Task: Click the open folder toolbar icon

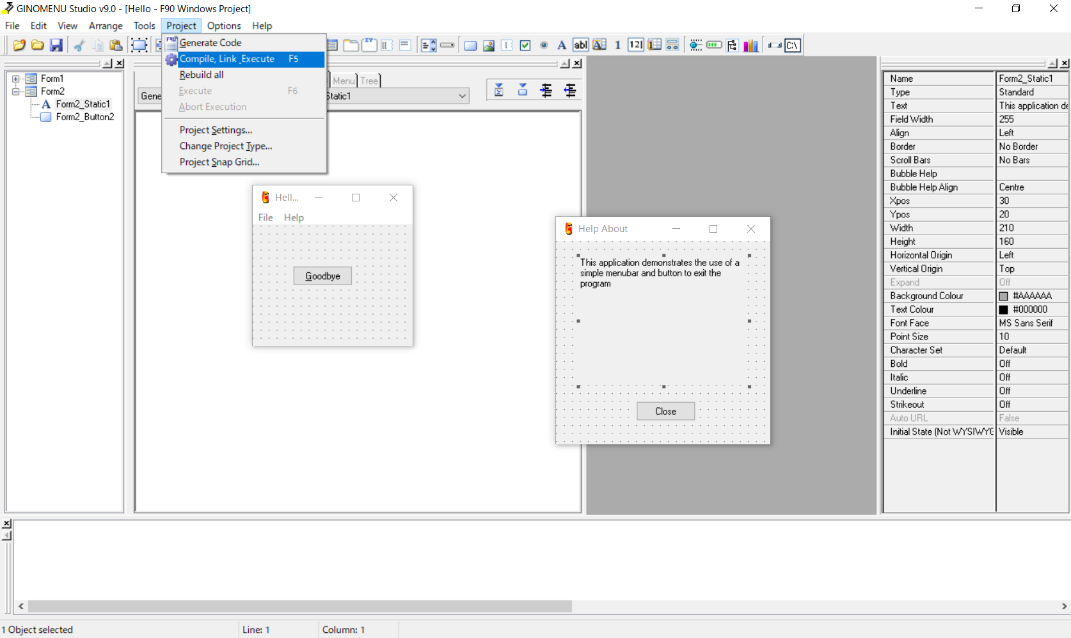Action: [37, 45]
